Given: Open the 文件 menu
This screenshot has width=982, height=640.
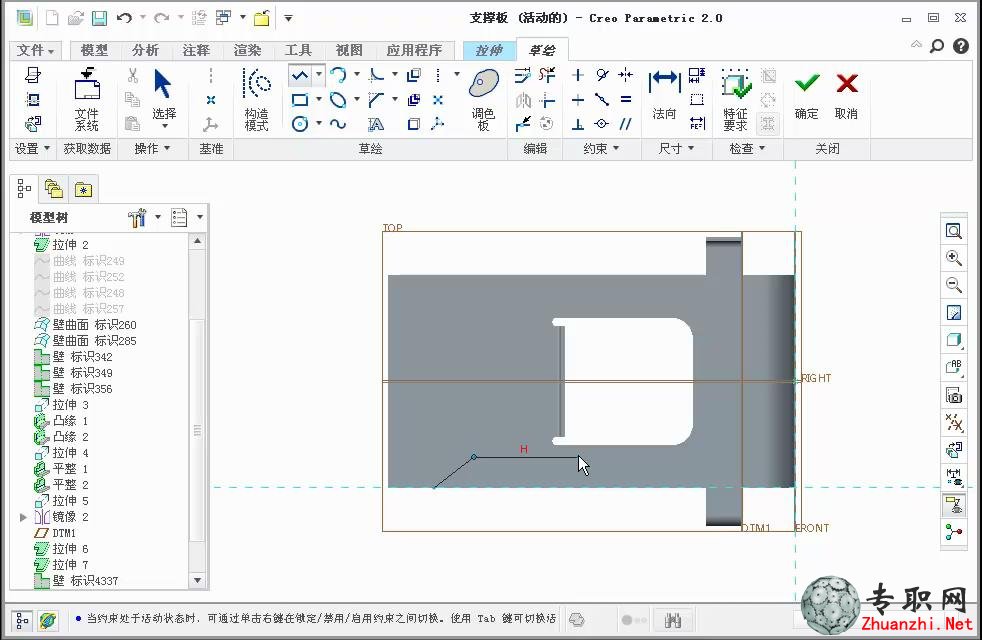Looking at the screenshot, I should (35, 50).
